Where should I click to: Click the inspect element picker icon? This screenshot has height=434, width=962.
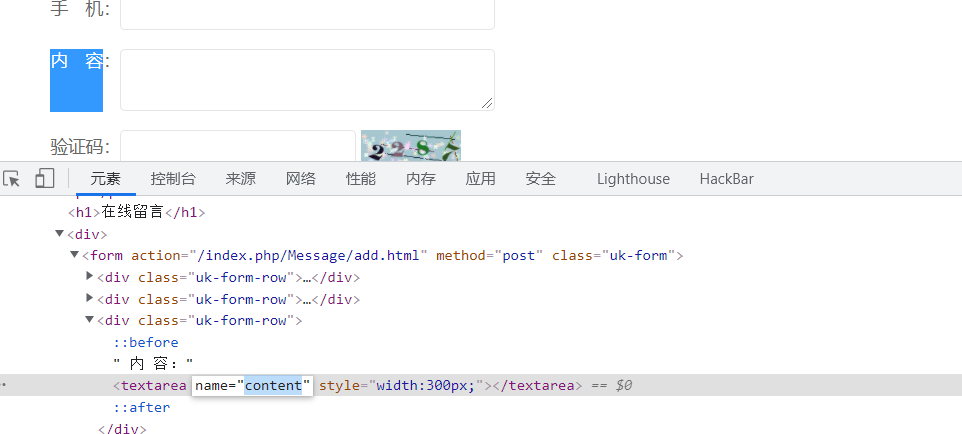pos(12,179)
